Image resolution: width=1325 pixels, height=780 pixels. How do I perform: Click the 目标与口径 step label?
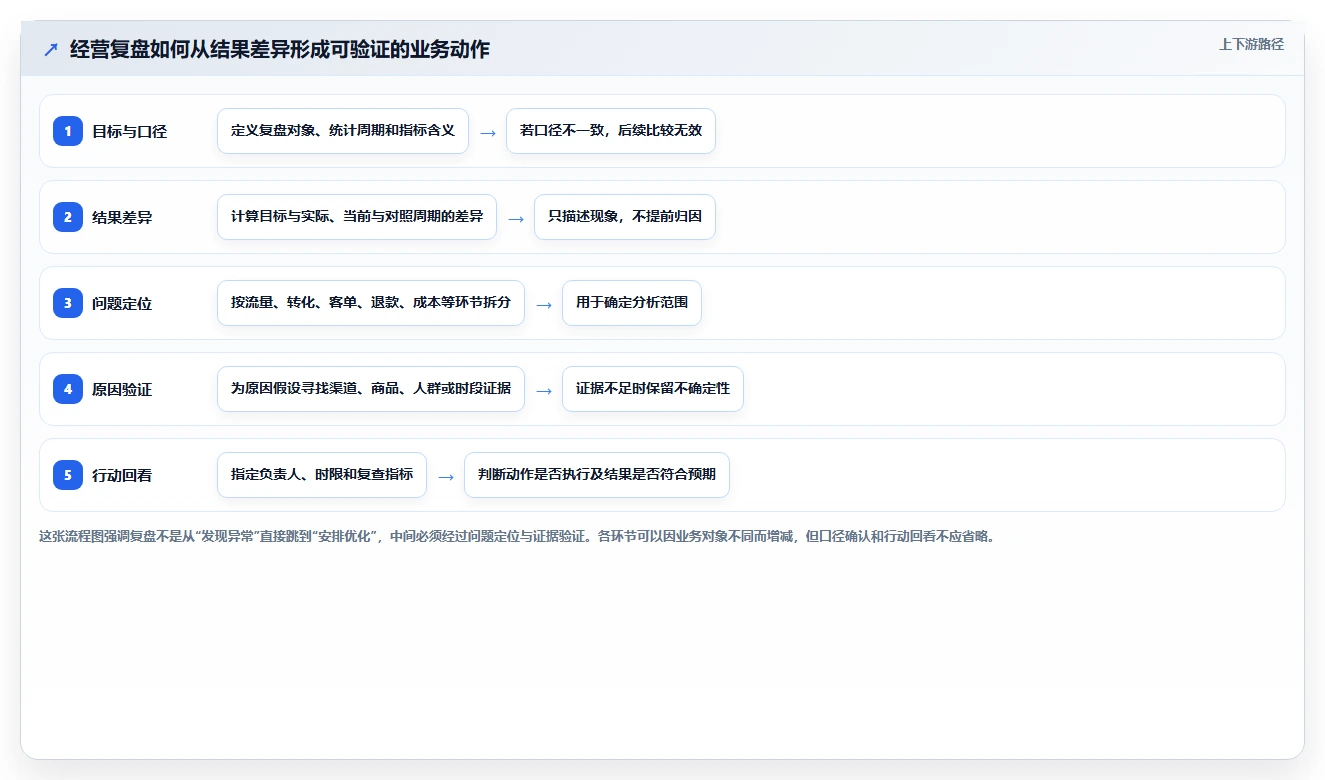point(129,131)
